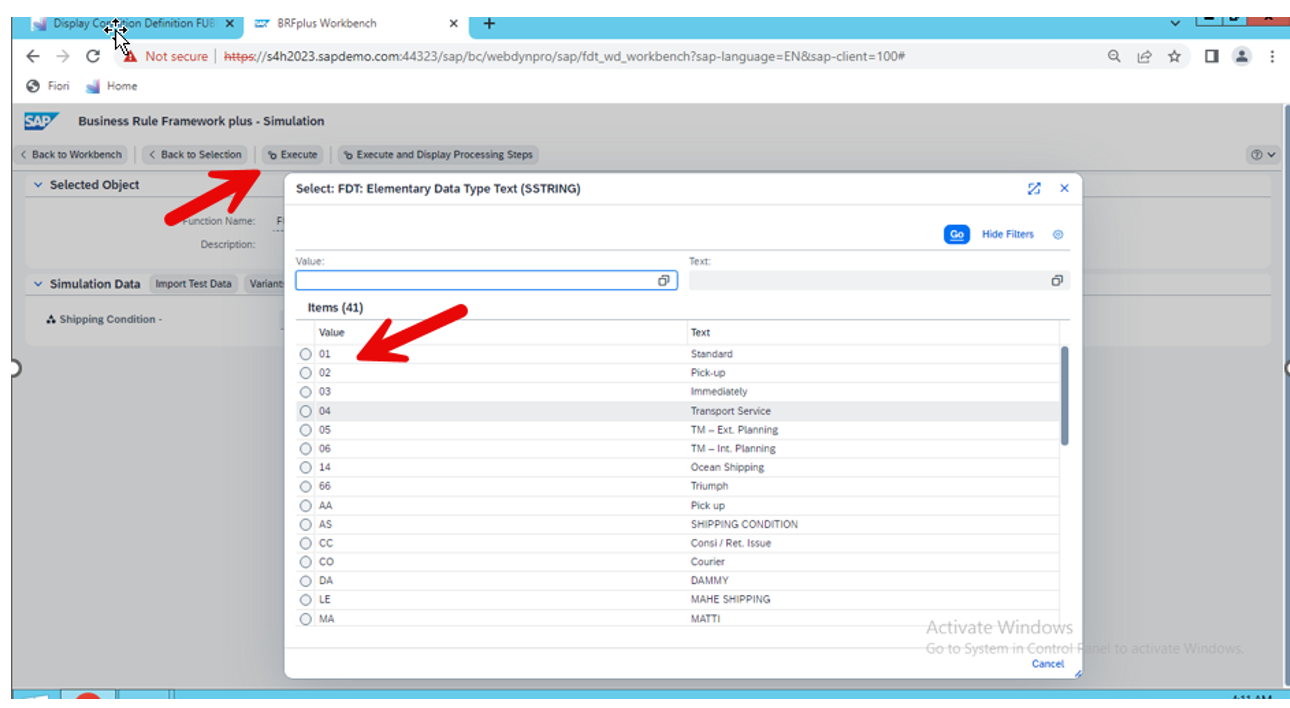Choose Courier CO radio button
Image resolution: width=1290 pixels, height=708 pixels.
coord(306,562)
